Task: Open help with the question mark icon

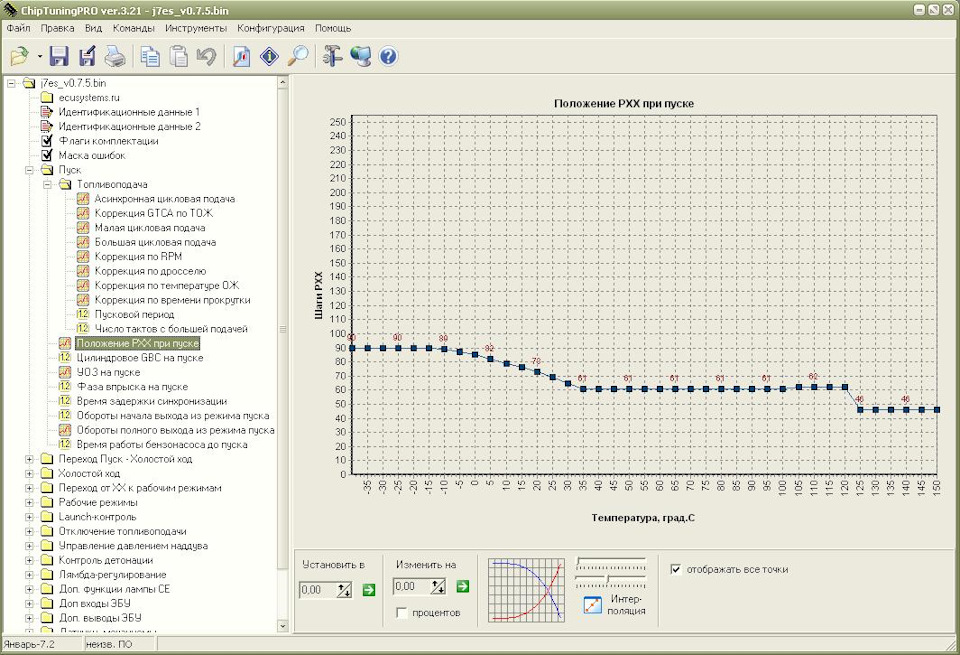Action: 389,56
